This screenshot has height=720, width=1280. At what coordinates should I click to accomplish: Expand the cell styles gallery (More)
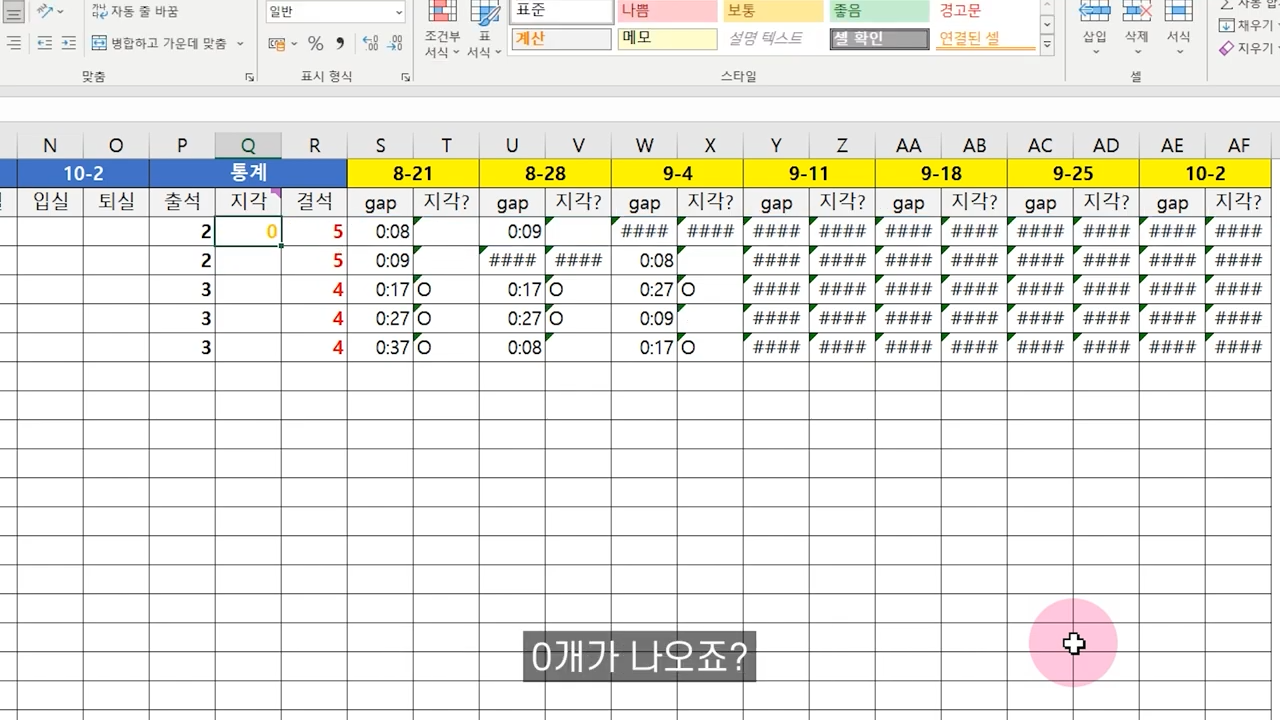[x=1047, y=45]
